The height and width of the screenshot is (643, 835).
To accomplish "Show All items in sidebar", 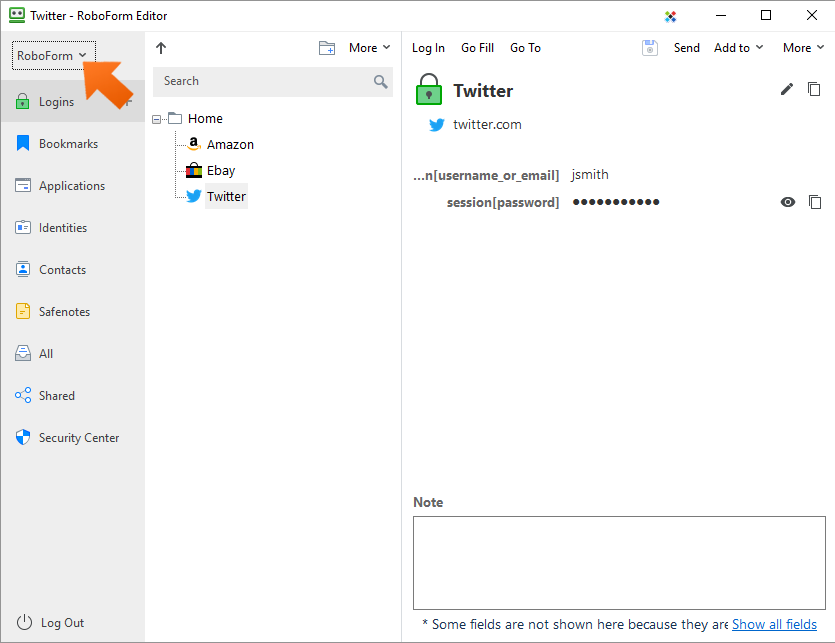I will point(72,353).
